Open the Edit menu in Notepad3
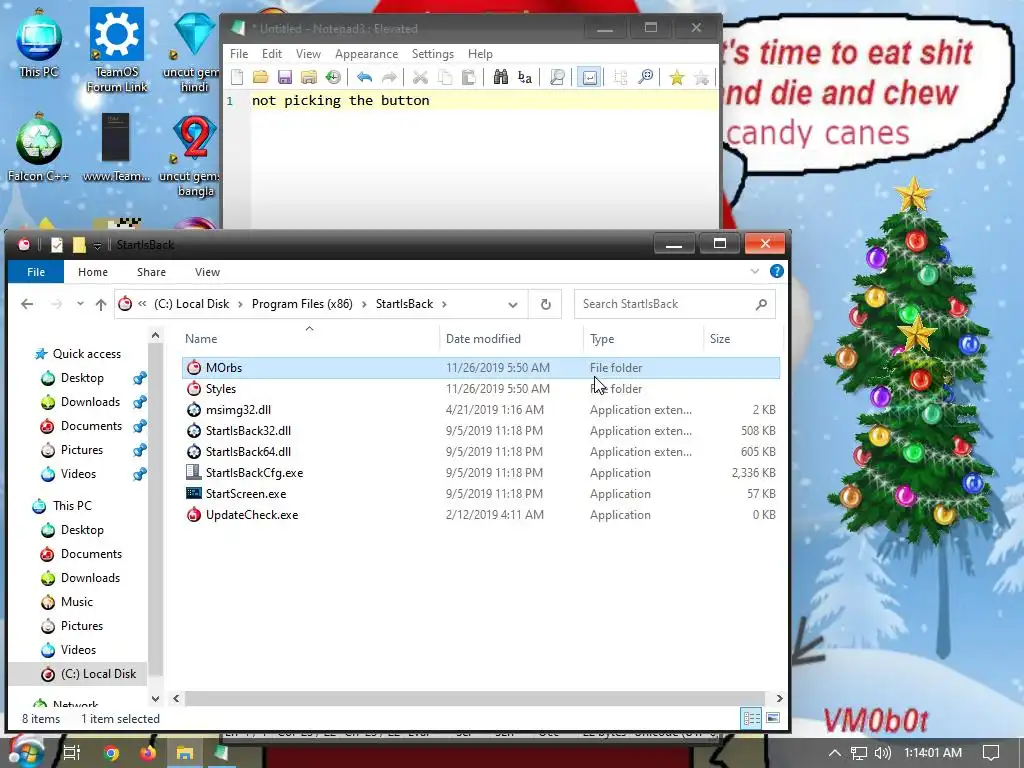Viewport: 1024px width, 768px height. pyautogui.click(x=272, y=54)
